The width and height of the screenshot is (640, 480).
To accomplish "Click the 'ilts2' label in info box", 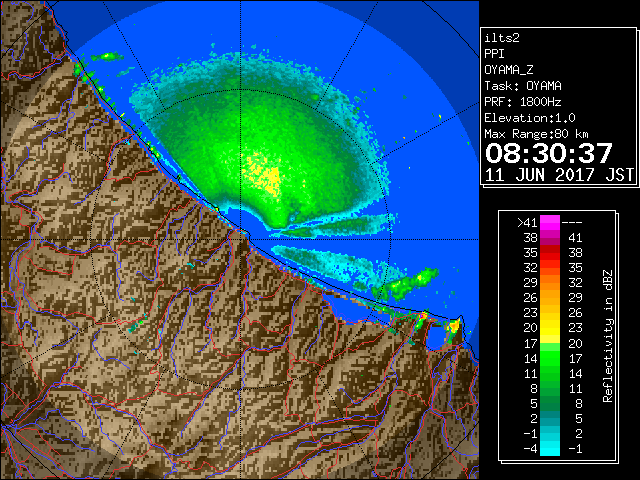I will click(x=502, y=38).
